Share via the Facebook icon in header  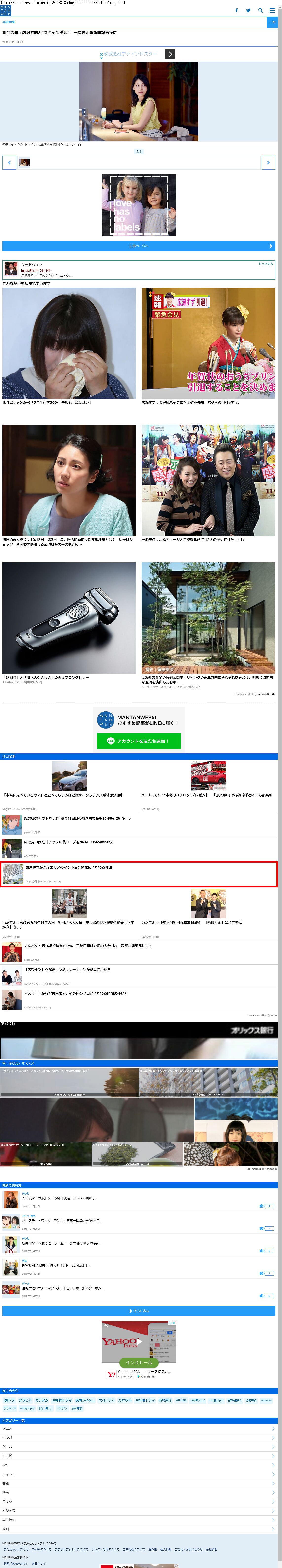(236, 10)
